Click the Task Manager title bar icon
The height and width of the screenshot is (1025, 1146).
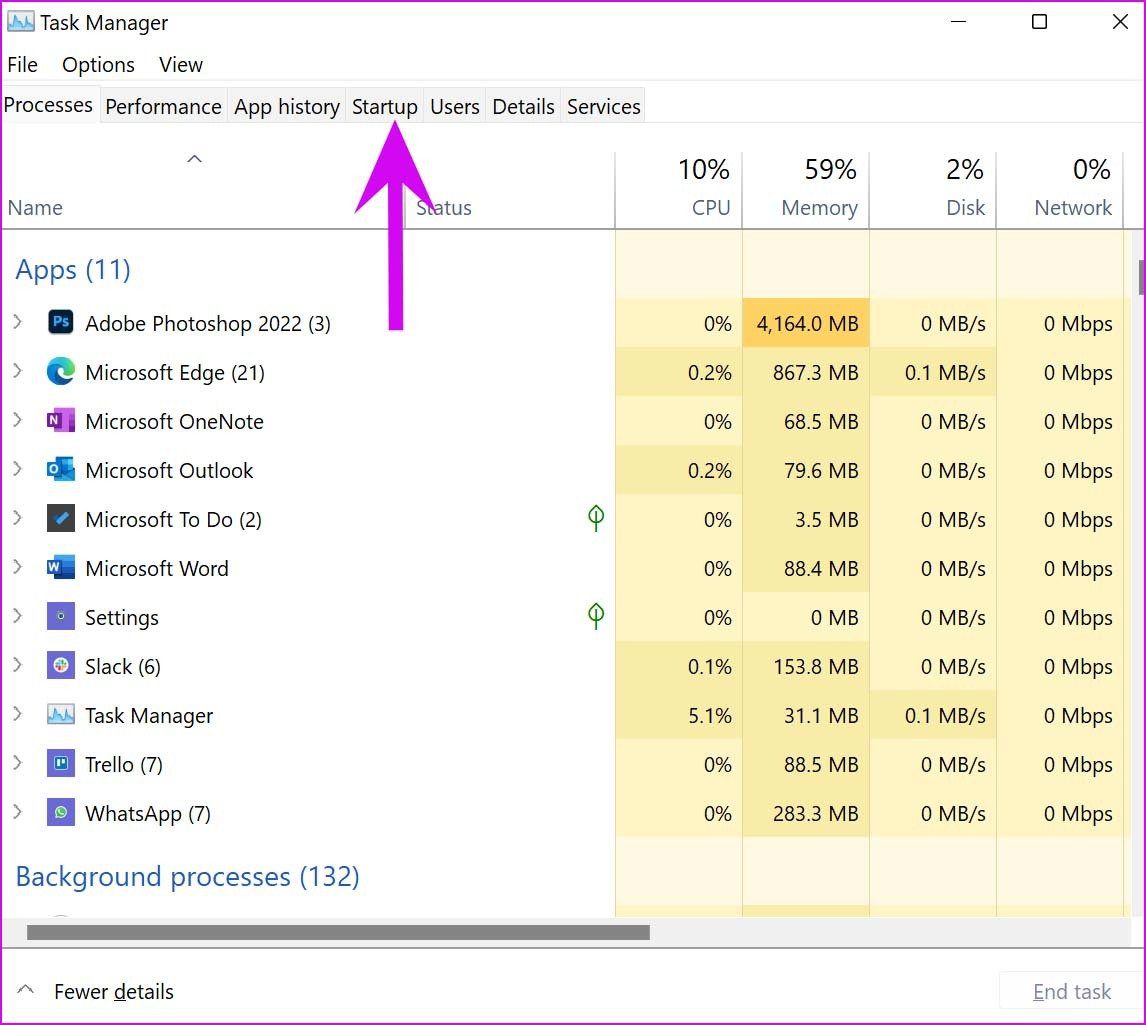pyautogui.click(x=20, y=22)
